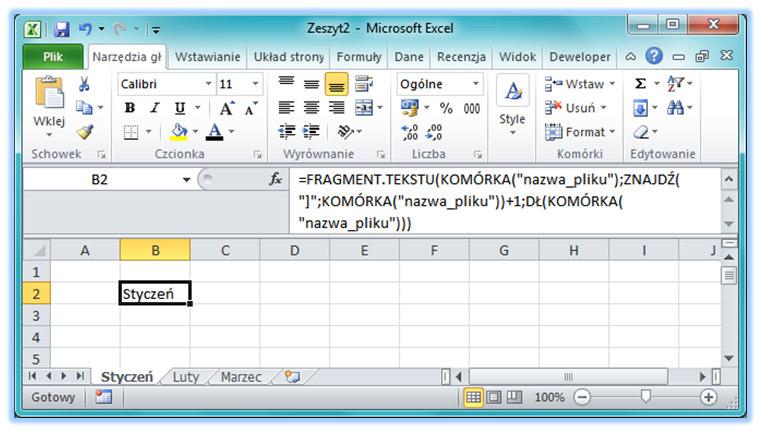Switch to the Wstawianie tab
This screenshot has height=431, width=759.
tap(207, 57)
